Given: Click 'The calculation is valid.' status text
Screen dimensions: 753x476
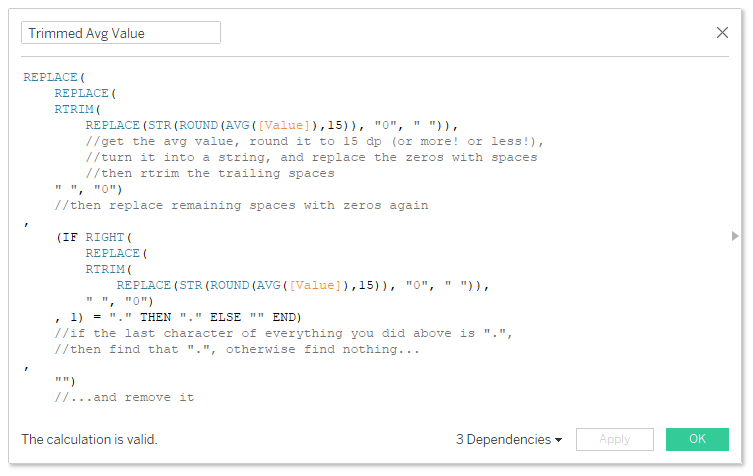Looking at the screenshot, I should point(89,439).
